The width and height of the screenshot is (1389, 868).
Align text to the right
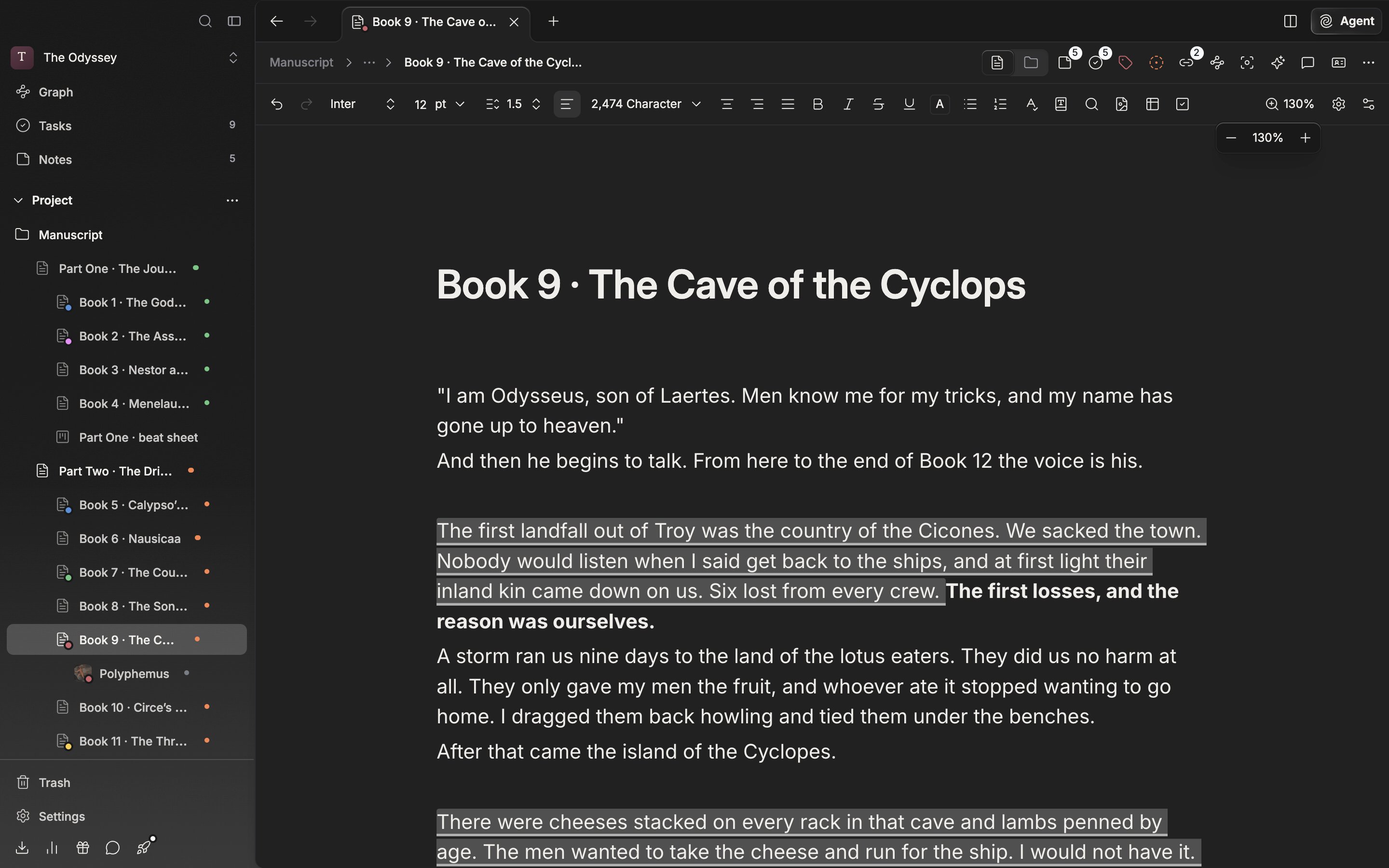coord(757,104)
